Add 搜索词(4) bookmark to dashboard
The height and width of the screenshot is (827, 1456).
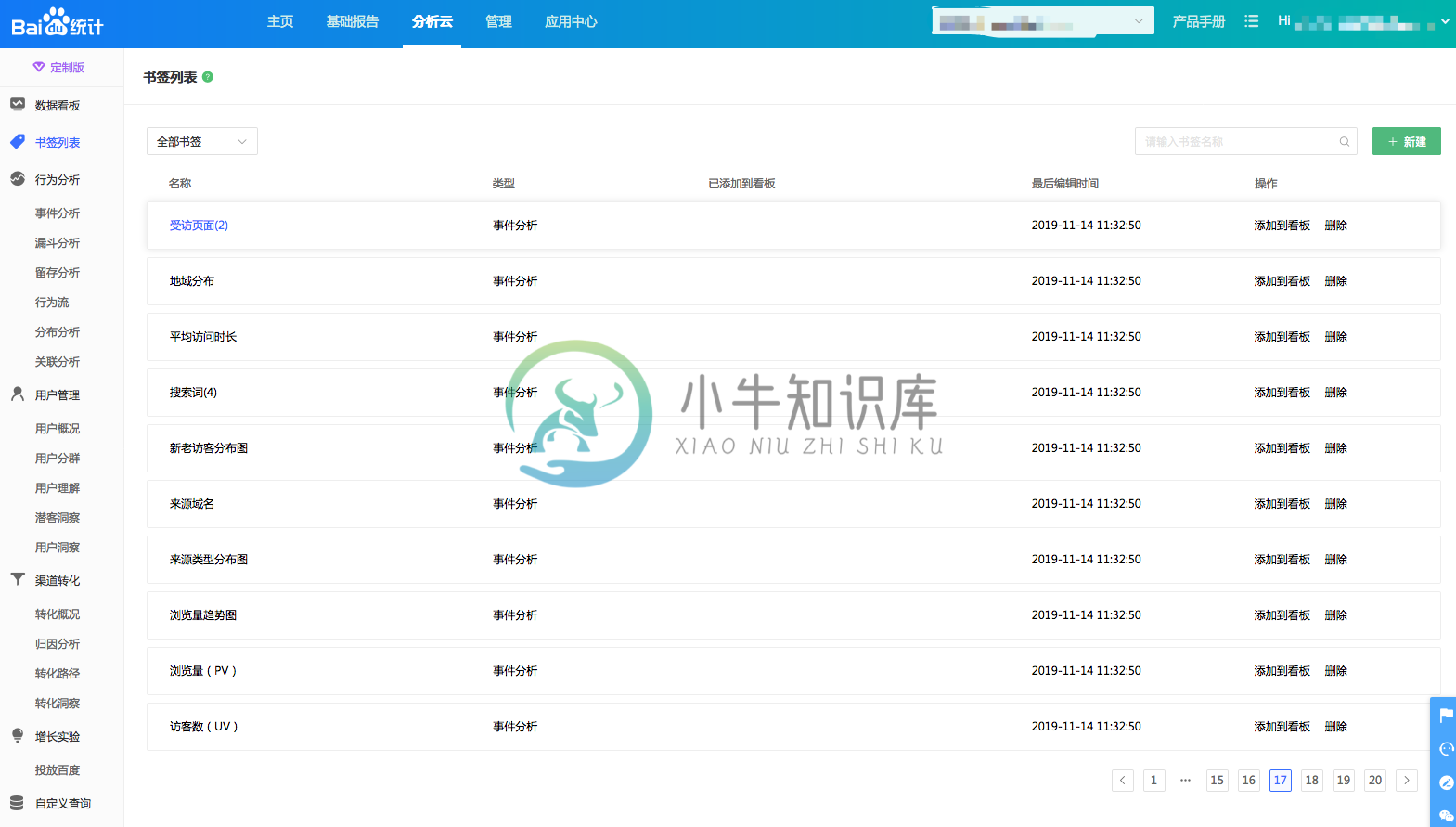[x=1282, y=393]
